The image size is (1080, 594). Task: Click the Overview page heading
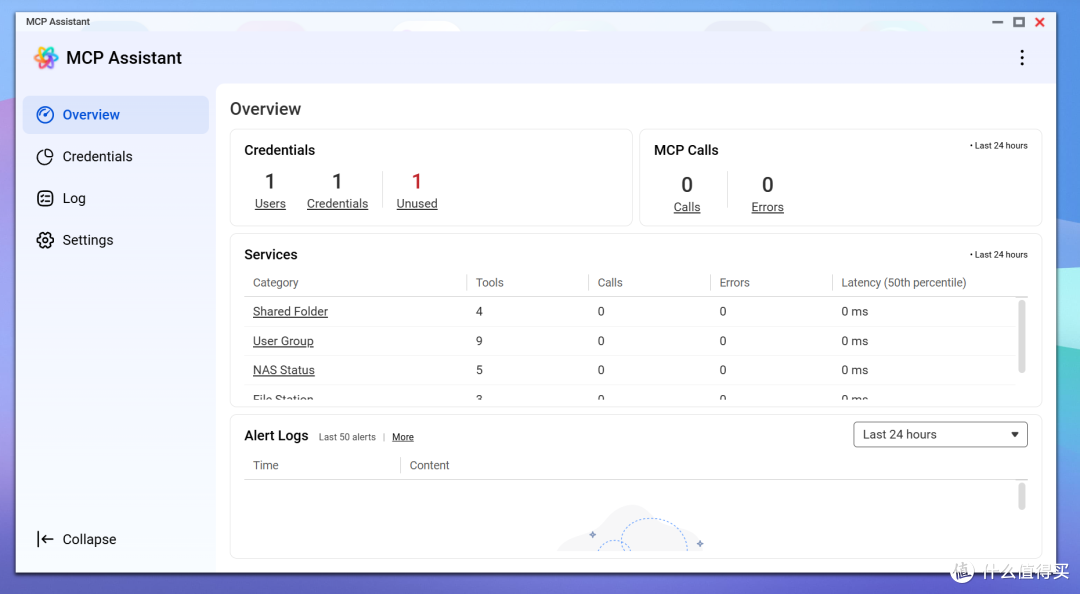tap(266, 109)
